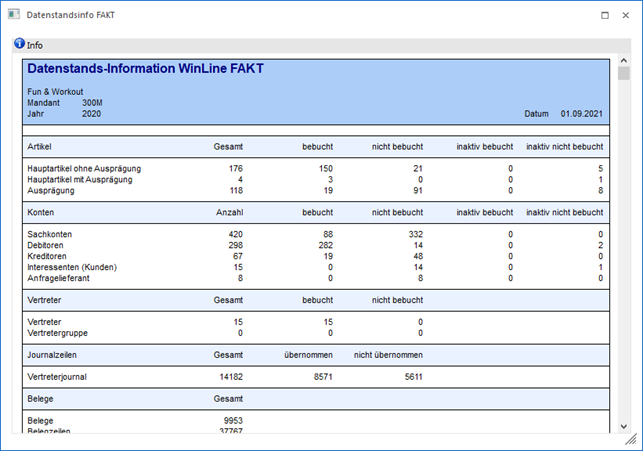Screen dimensions: 643x451
Task: Close the Datenstandsinfo FAKT window
Action: (x=627, y=15)
